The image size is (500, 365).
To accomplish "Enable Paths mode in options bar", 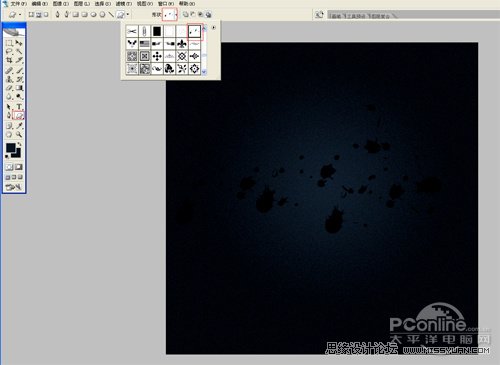I will (x=39, y=14).
